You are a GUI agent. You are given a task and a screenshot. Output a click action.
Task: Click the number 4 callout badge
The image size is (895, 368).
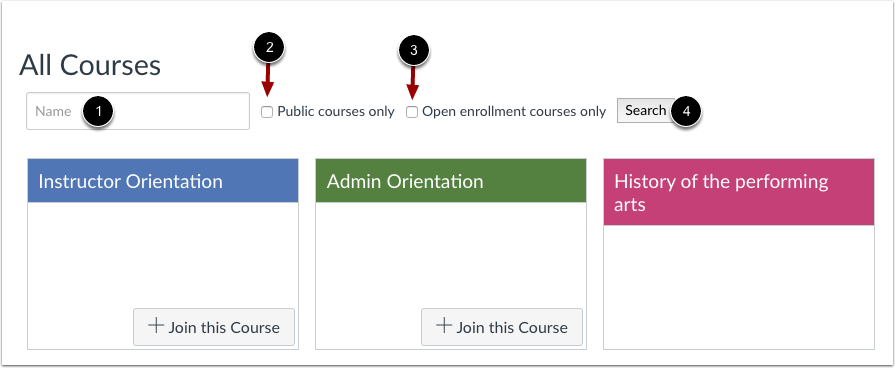(686, 112)
